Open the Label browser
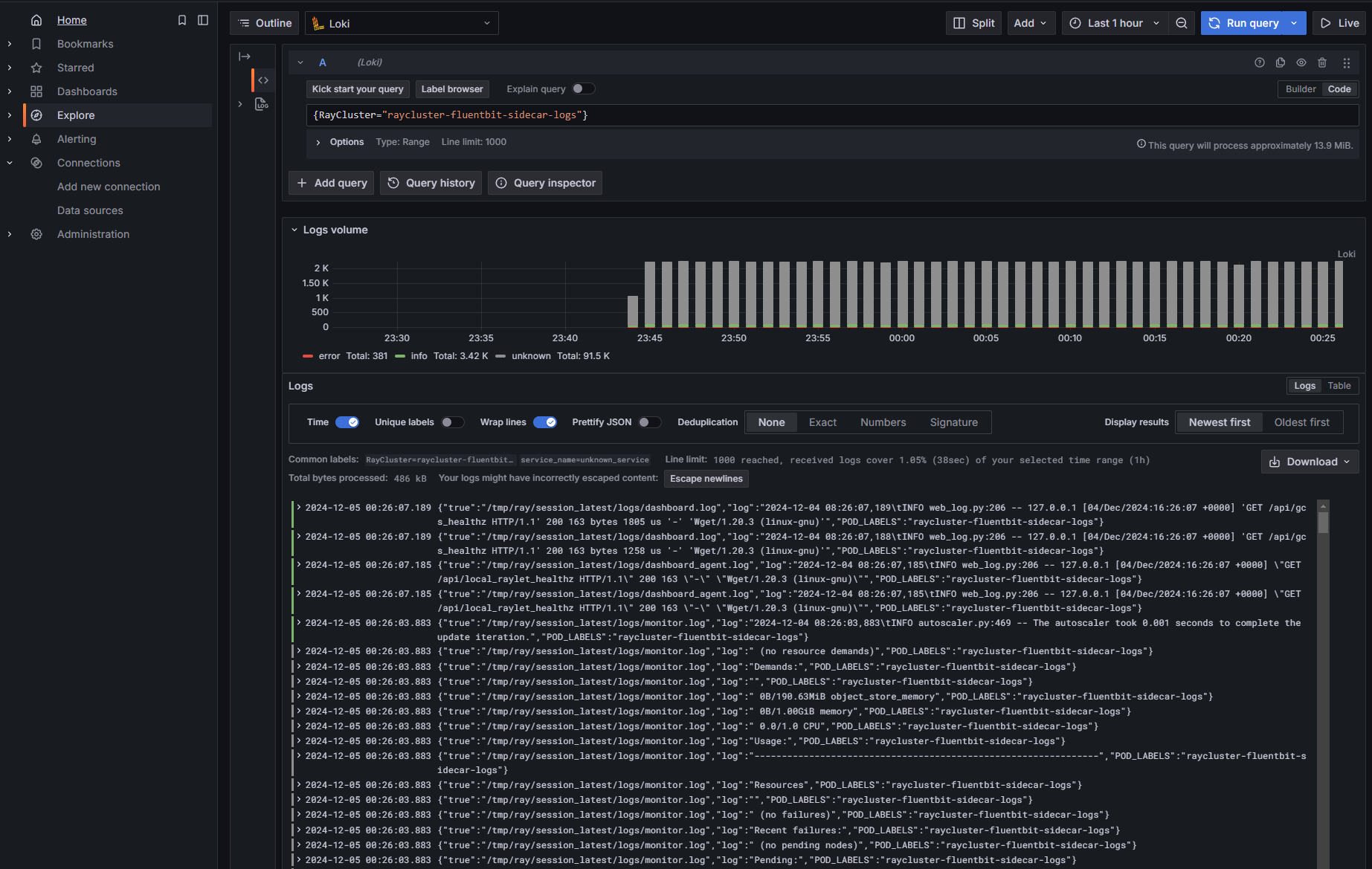This screenshot has width=1372, height=869. tap(452, 89)
